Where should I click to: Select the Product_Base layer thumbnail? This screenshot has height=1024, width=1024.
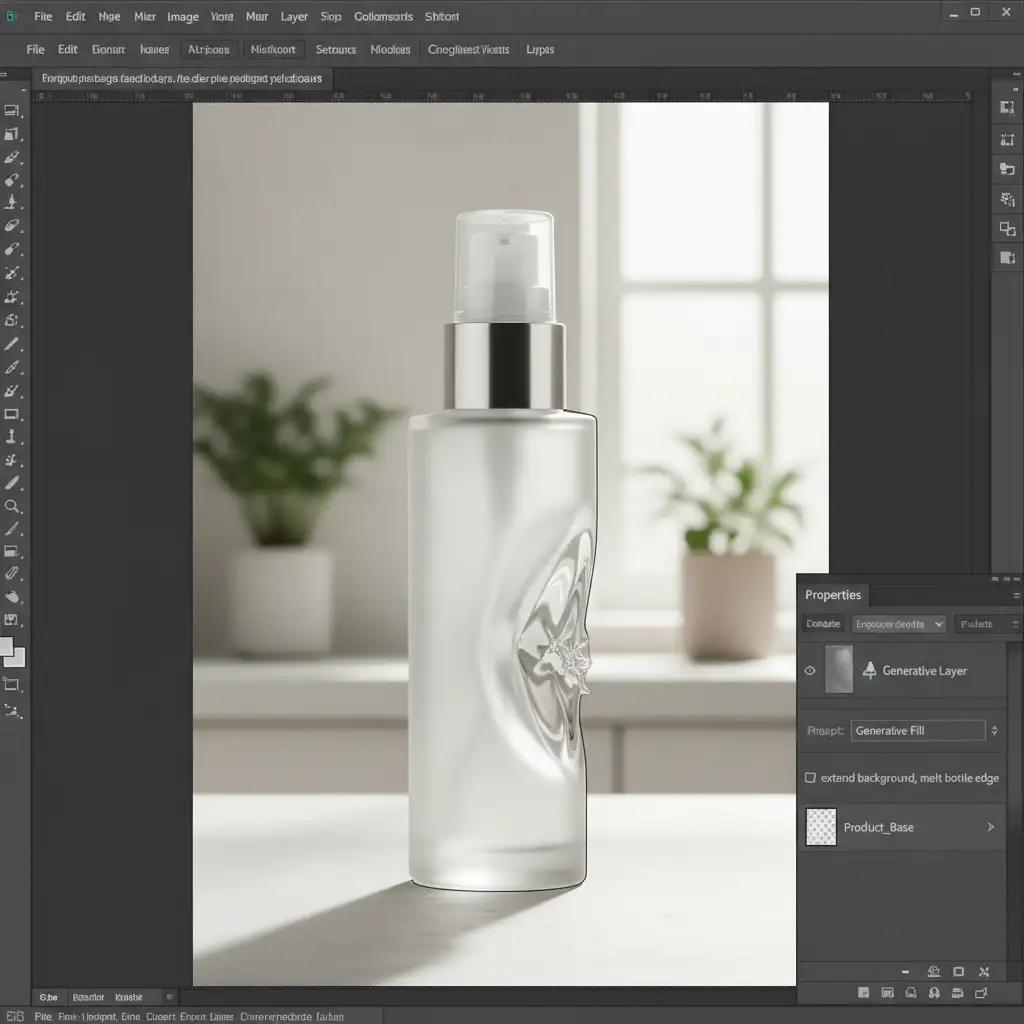coord(821,827)
